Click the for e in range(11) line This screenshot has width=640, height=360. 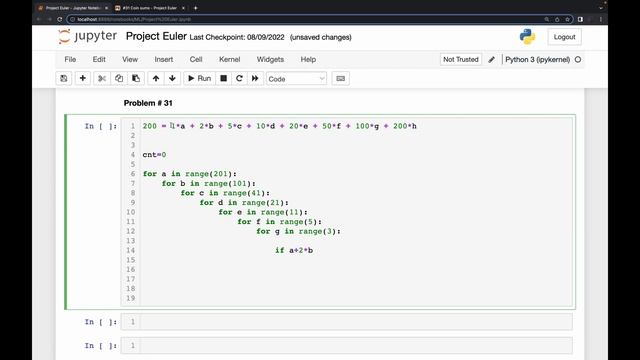click(x=263, y=212)
